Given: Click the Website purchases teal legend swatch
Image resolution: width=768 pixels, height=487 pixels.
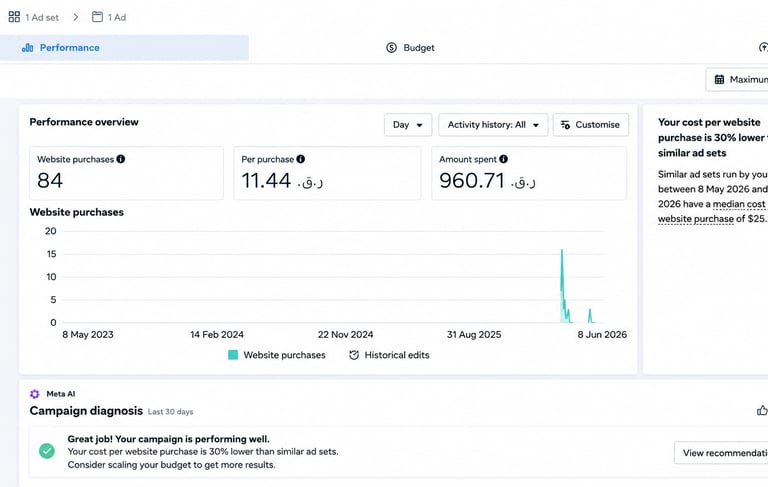Looking at the screenshot, I should [233, 355].
